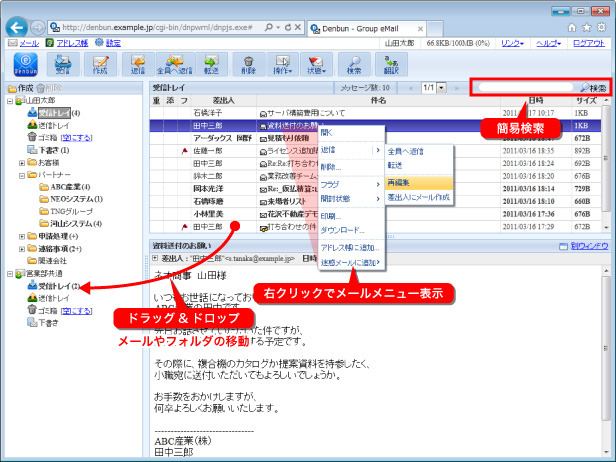Open favorites with the star icon
616x462 pixels.
coord(587,27)
